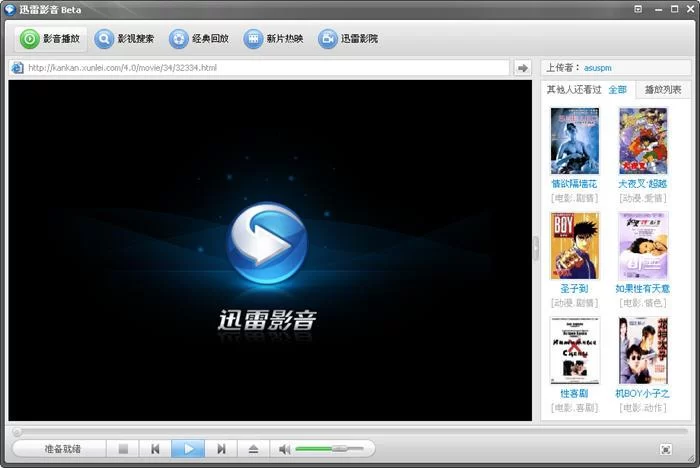Mute audio with the speaker icon
This screenshot has width=700, height=468.
284,449
